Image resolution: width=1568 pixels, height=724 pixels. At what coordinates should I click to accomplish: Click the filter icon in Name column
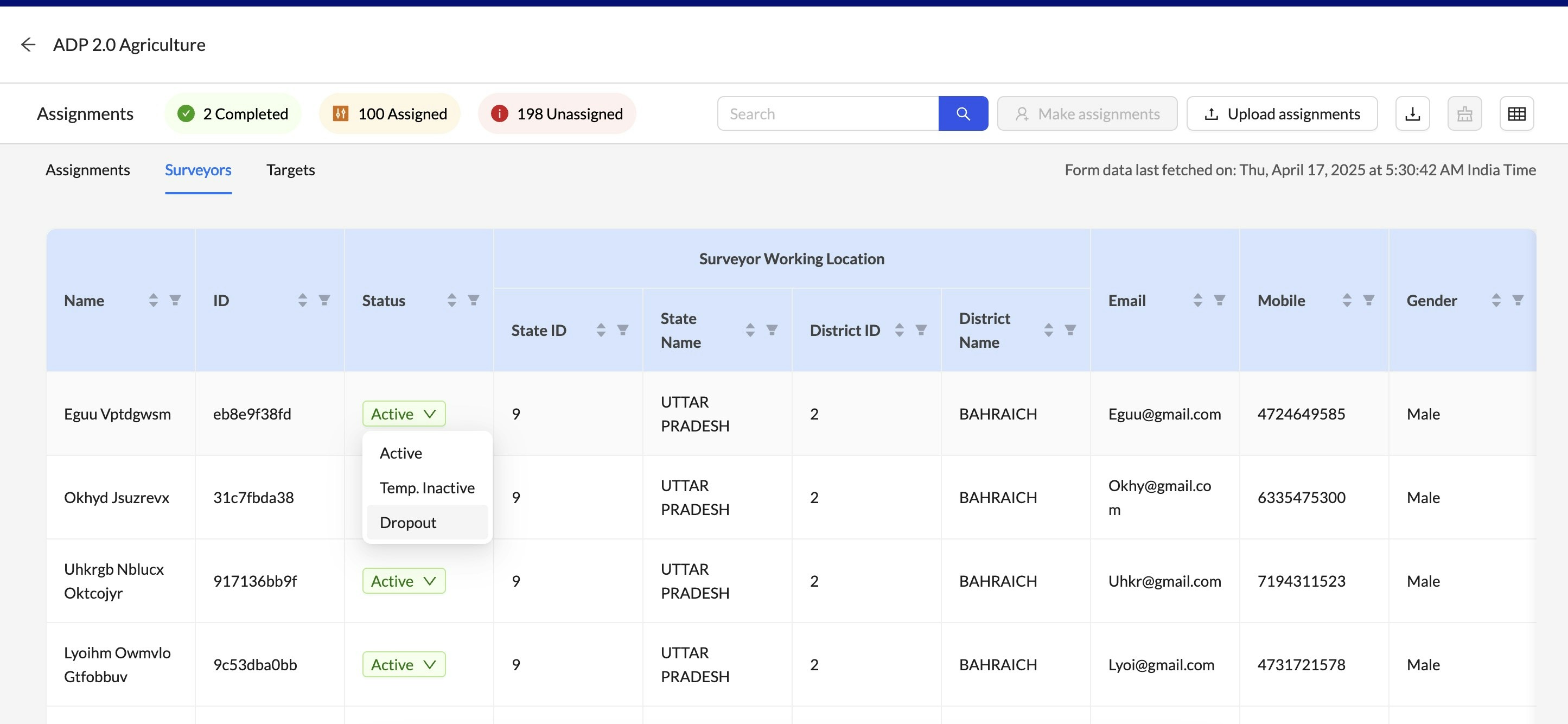coord(175,300)
